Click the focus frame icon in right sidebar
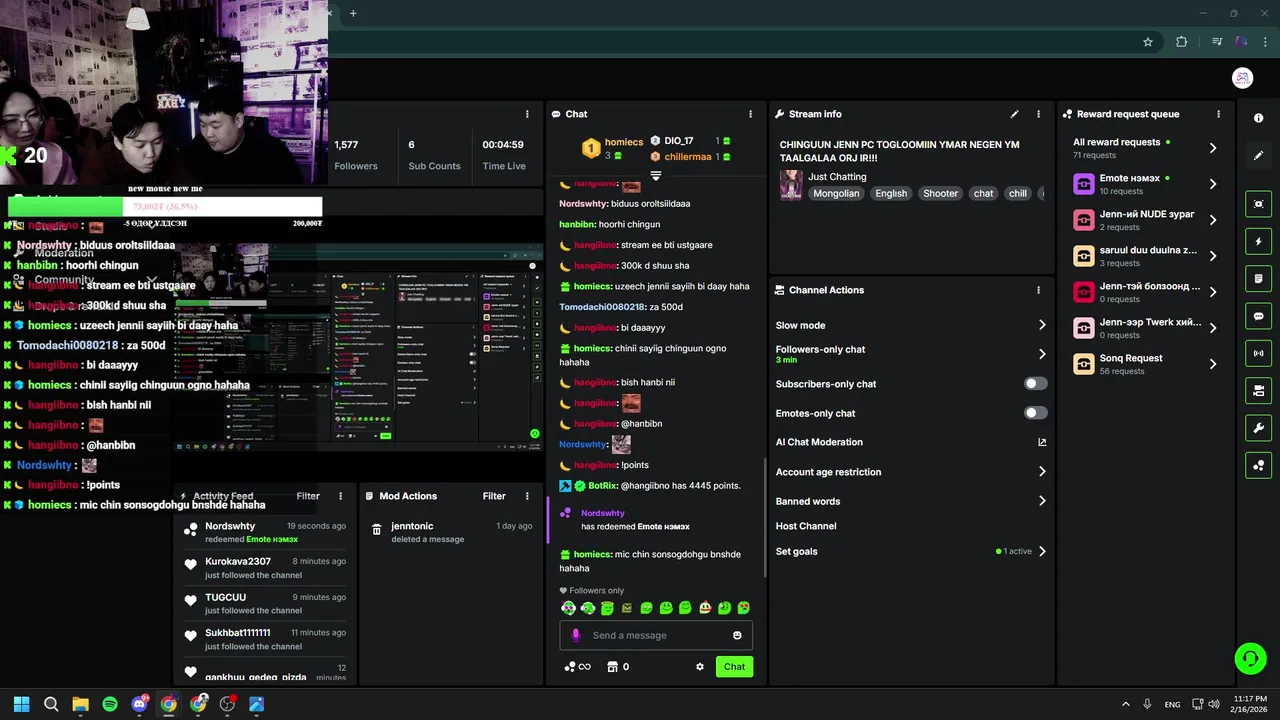The width and height of the screenshot is (1280, 720). pyautogui.click(x=1258, y=204)
